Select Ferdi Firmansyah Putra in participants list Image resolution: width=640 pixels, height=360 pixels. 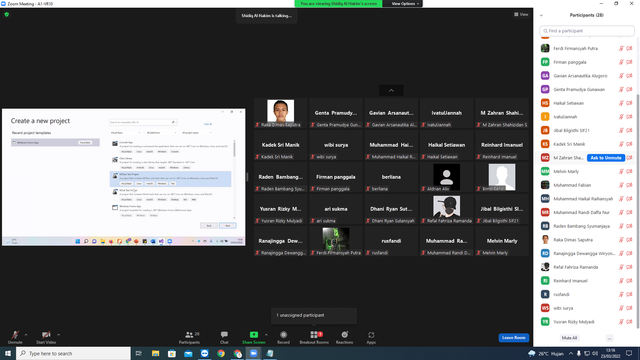coord(586,48)
